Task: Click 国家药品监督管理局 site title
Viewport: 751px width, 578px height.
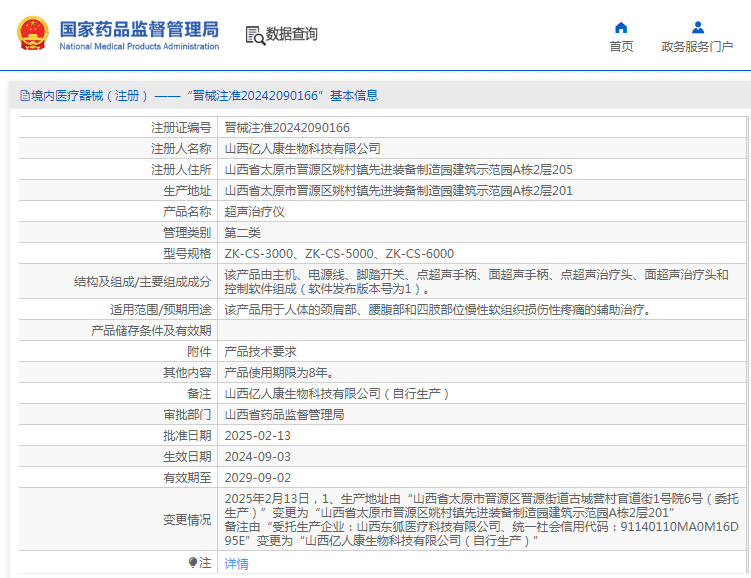Action: coord(139,29)
